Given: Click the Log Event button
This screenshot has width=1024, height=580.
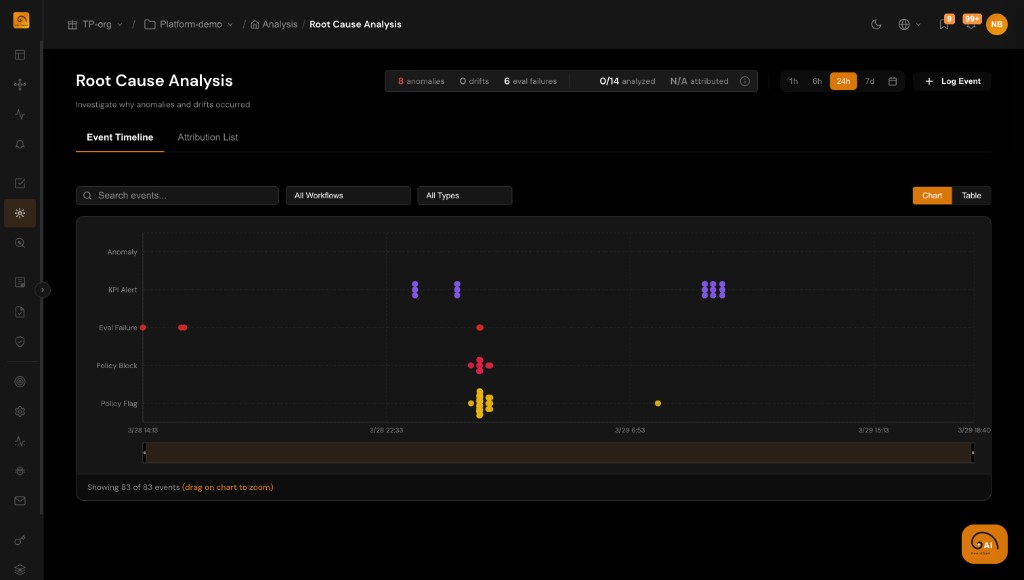Looking at the screenshot, I should tap(951, 81).
